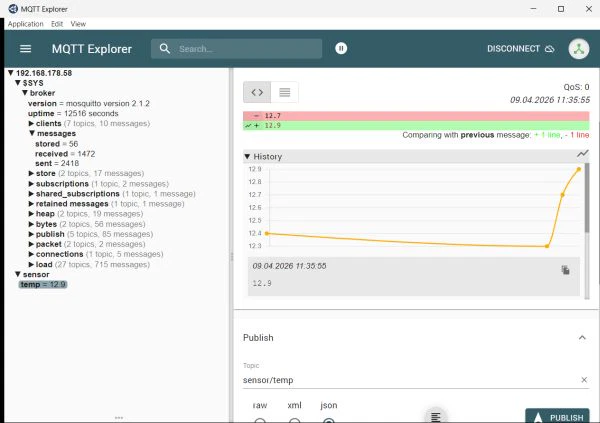Pause topic updates with the pause button

point(341,48)
